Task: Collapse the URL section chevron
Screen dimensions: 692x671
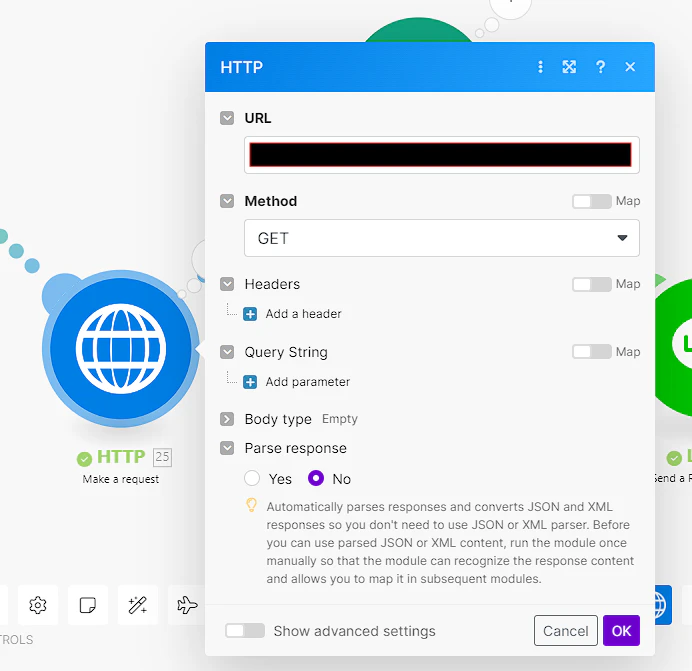Action: [227, 118]
